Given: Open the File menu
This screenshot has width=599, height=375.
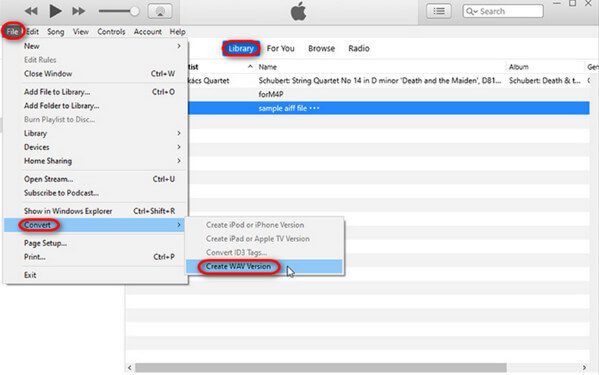Looking at the screenshot, I should [13, 32].
